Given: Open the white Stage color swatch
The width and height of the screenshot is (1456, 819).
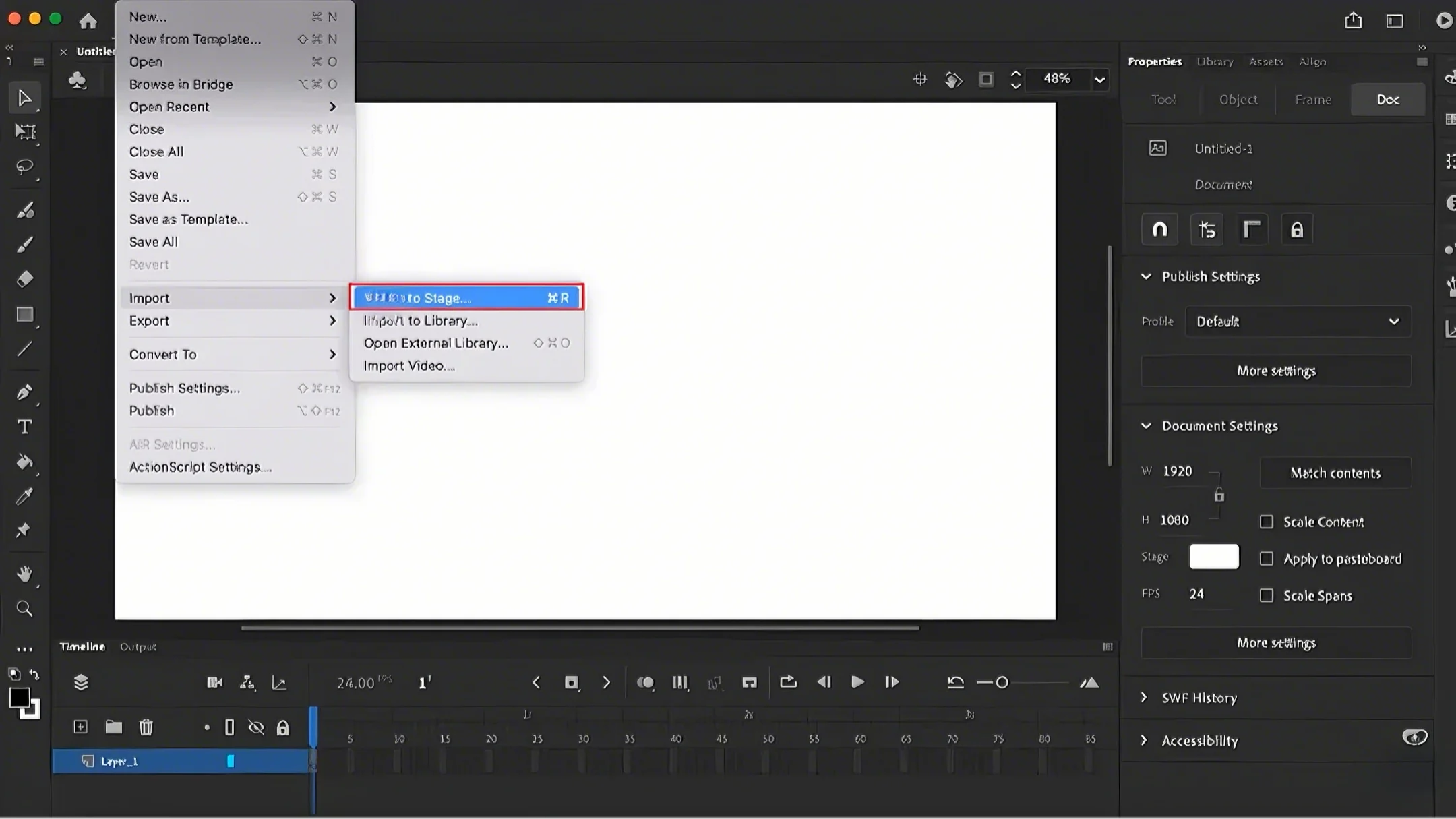Looking at the screenshot, I should [1213, 557].
